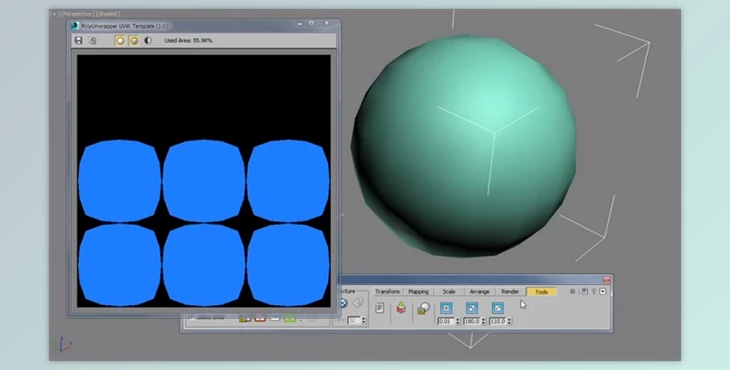Click the 'Used Area: 55.98%' readout
This screenshot has width=730, height=370.
pos(188,40)
